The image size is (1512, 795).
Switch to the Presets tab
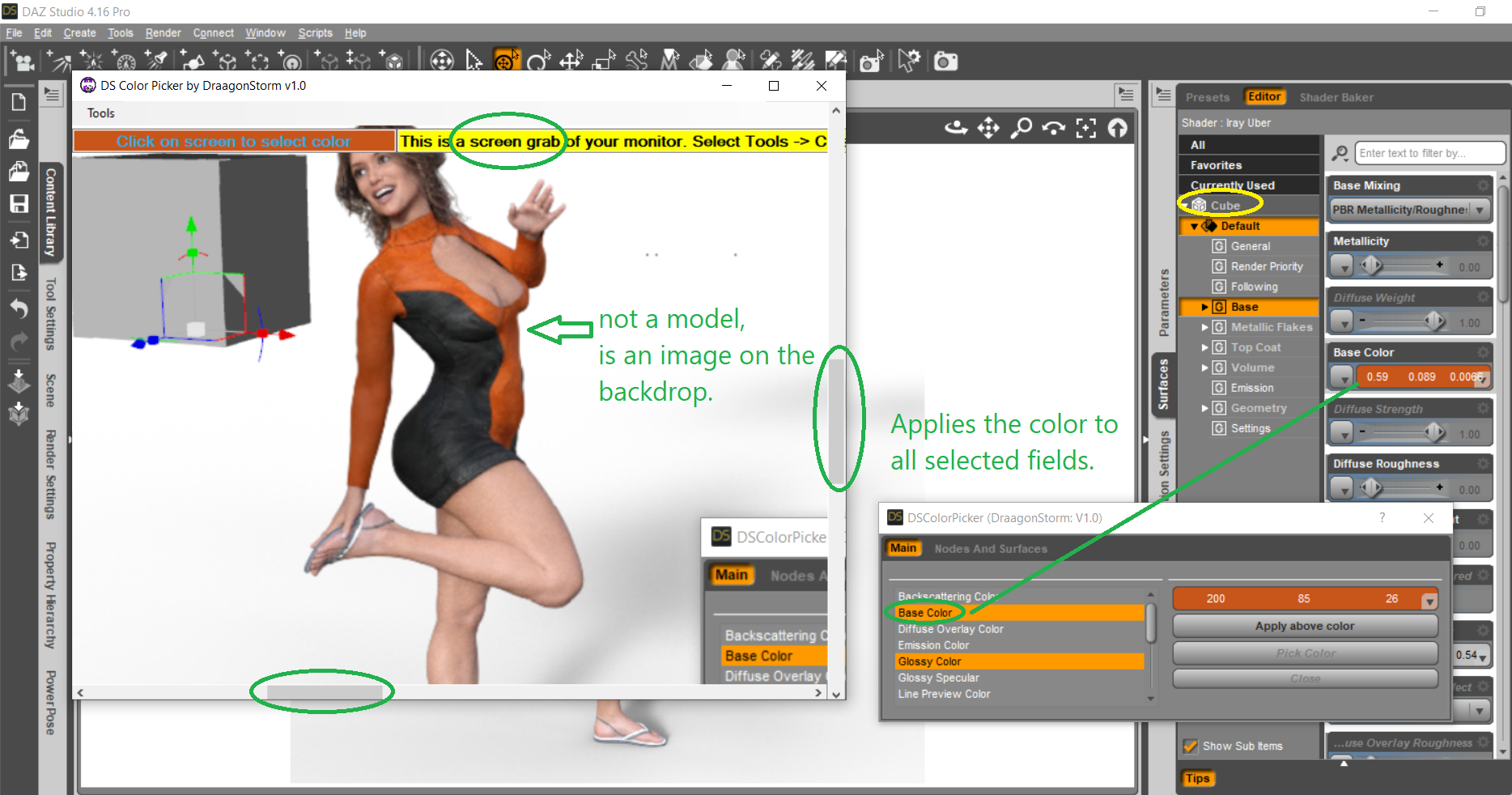tap(1207, 97)
